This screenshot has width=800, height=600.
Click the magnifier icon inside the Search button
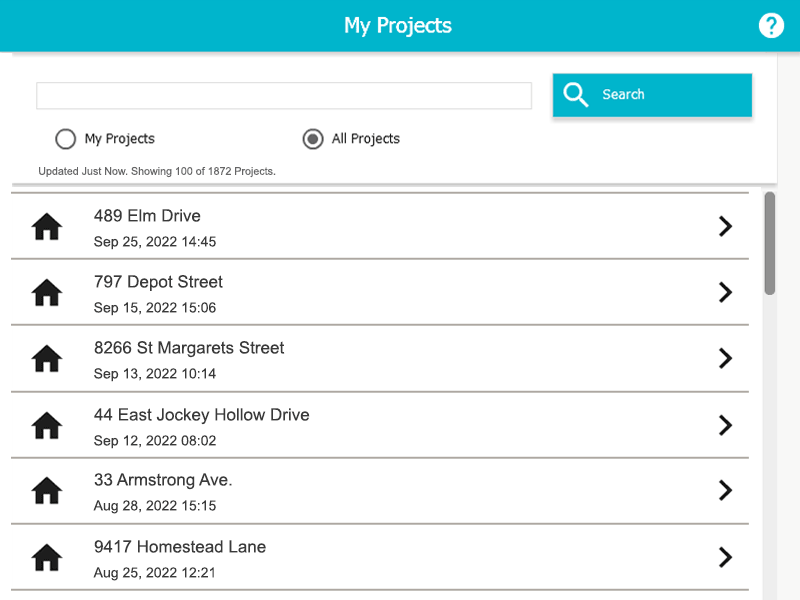tap(576, 94)
